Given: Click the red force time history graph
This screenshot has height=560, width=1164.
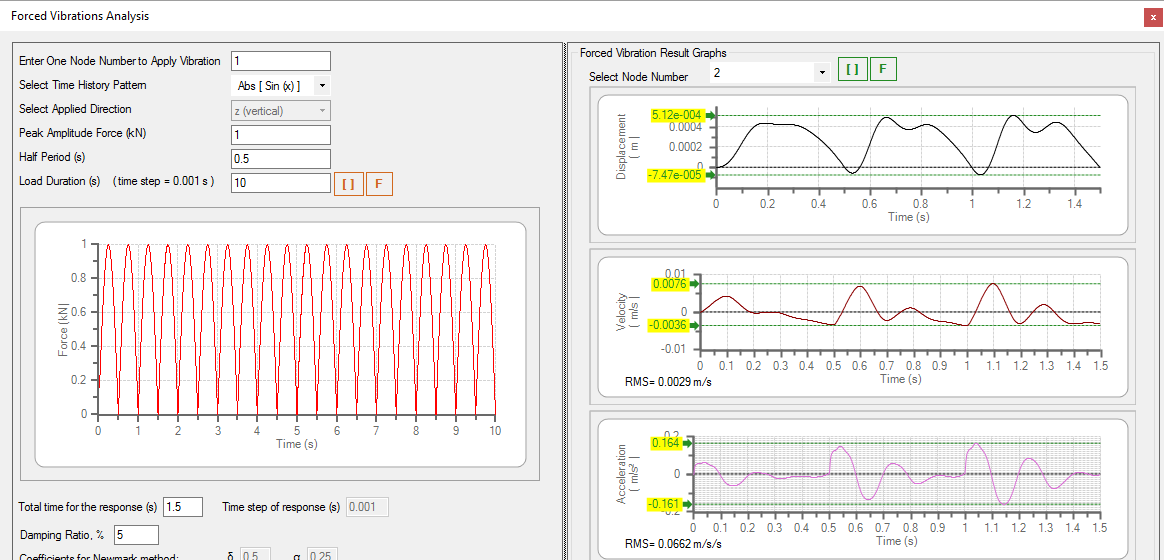Looking at the screenshot, I should [296, 330].
